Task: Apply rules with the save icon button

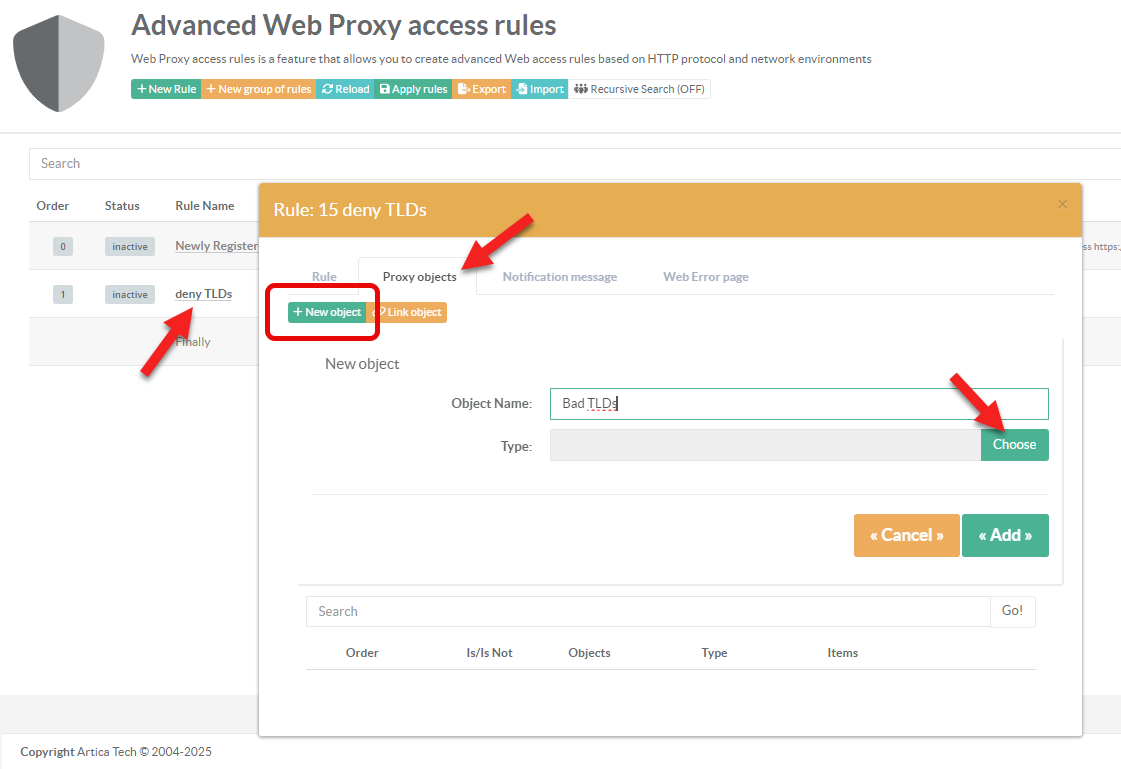Action: [413, 89]
